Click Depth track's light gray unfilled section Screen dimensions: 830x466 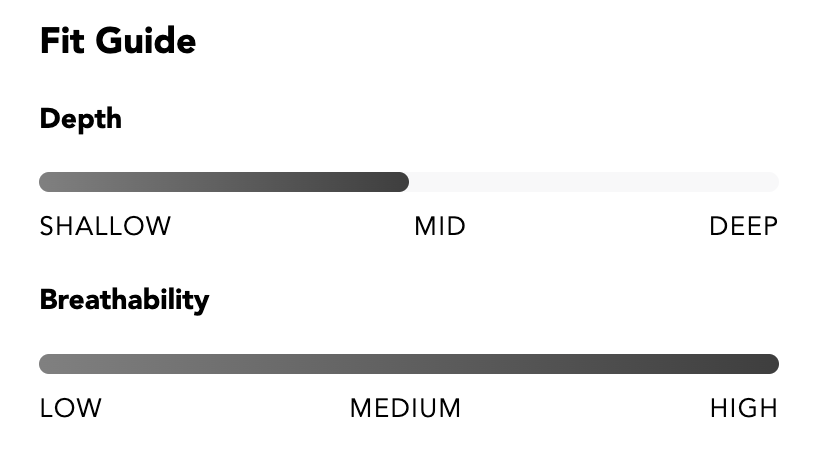click(594, 182)
